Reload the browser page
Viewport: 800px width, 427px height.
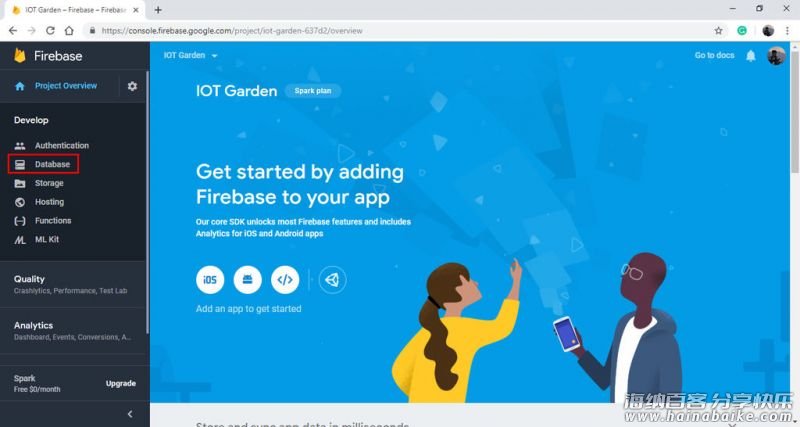[x=50, y=31]
